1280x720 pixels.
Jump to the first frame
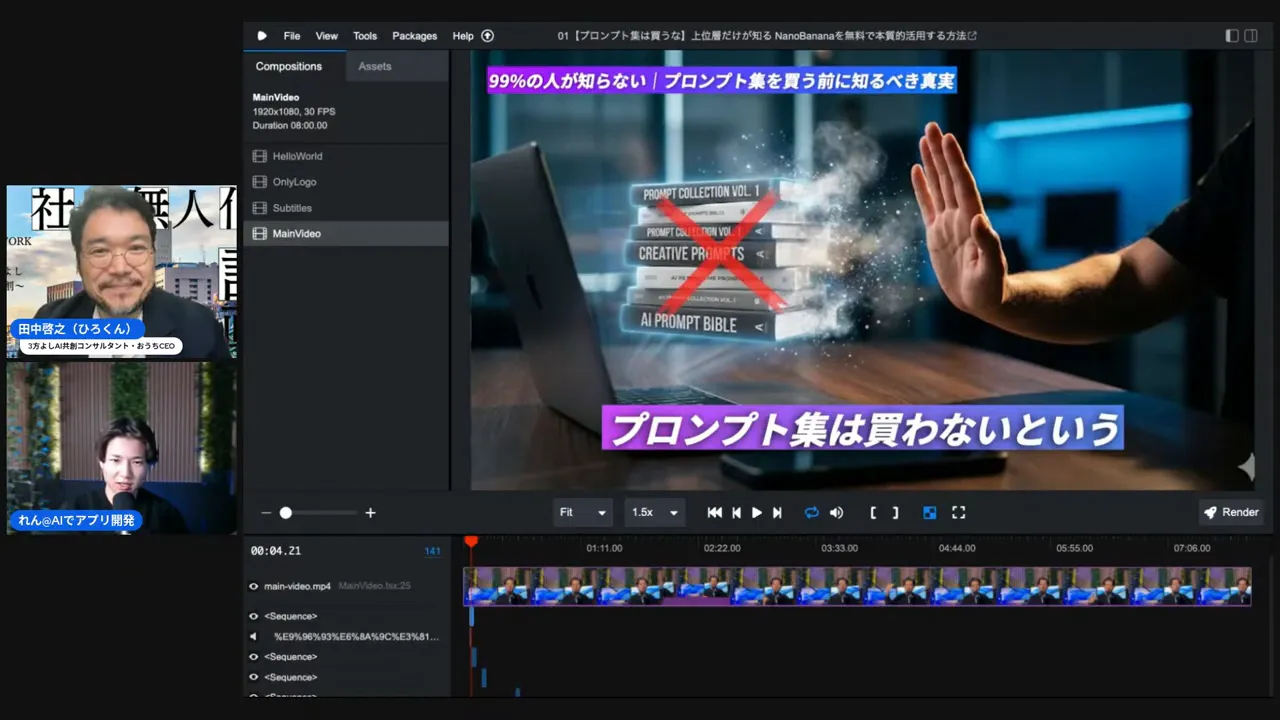point(714,512)
